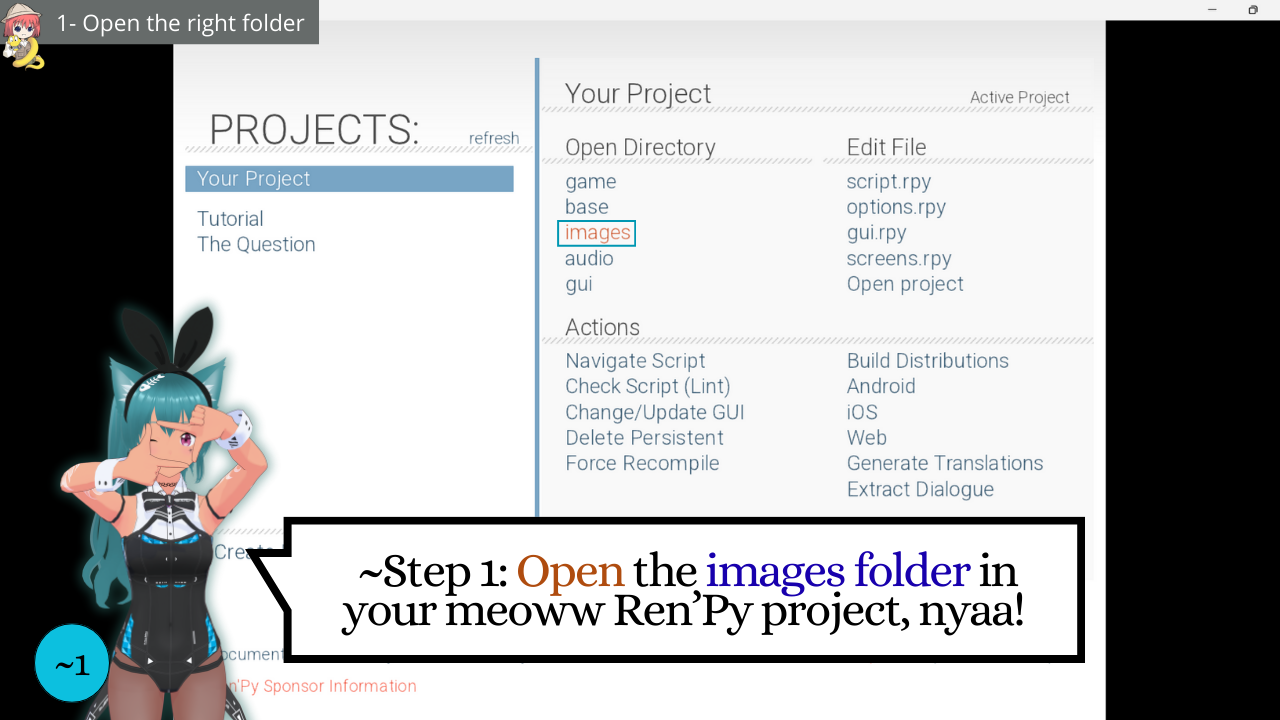Open the iOS build option
Image resolution: width=1280 pixels, height=720 pixels.
[x=862, y=412]
